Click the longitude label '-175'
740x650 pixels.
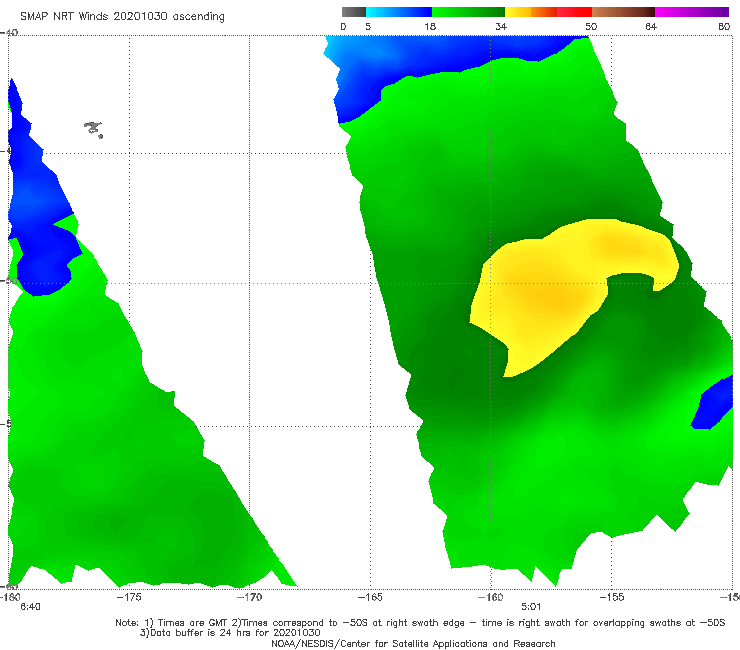129,597
